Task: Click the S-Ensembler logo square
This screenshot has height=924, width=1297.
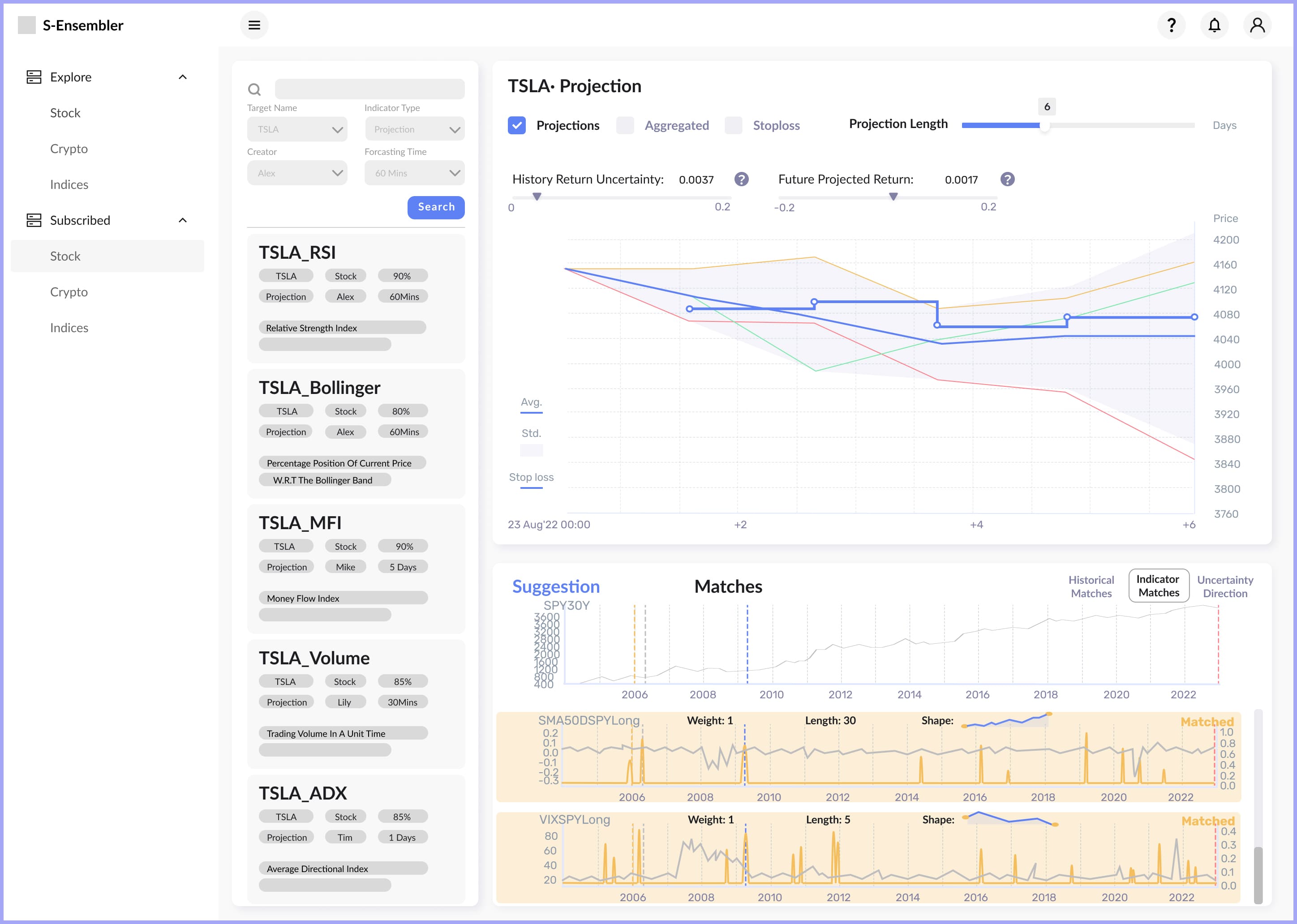Action: [x=27, y=25]
